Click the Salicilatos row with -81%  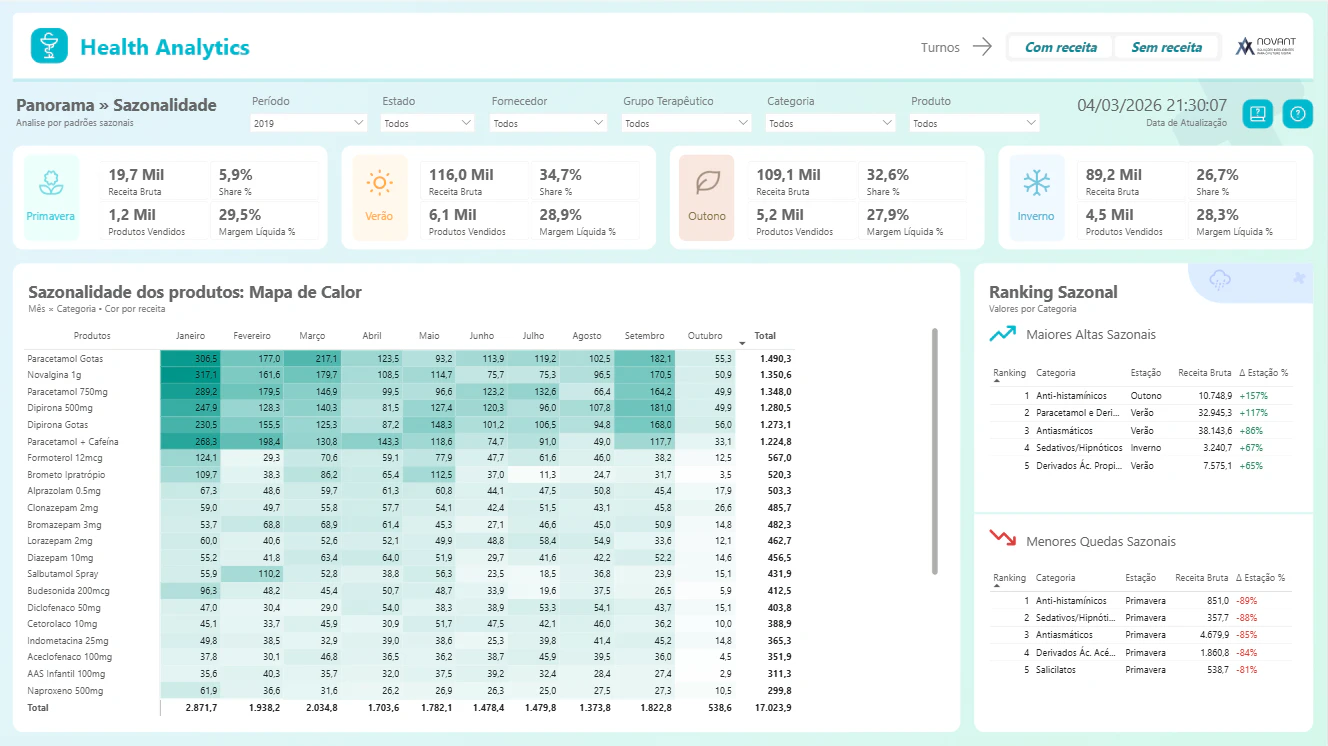click(1140, 669)
